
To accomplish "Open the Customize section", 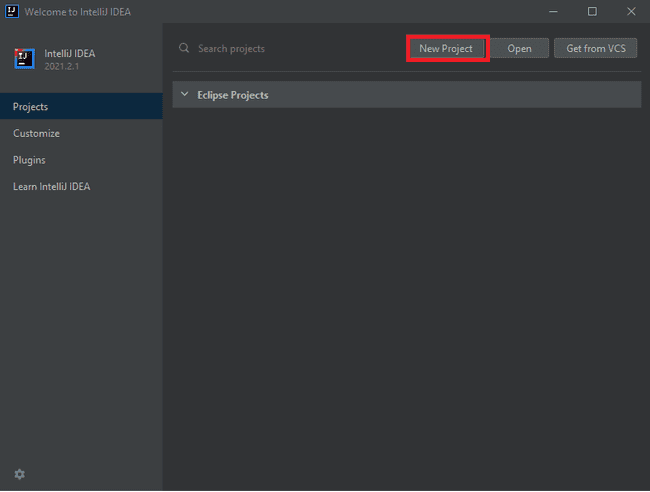I will click(x=81, y=133).
